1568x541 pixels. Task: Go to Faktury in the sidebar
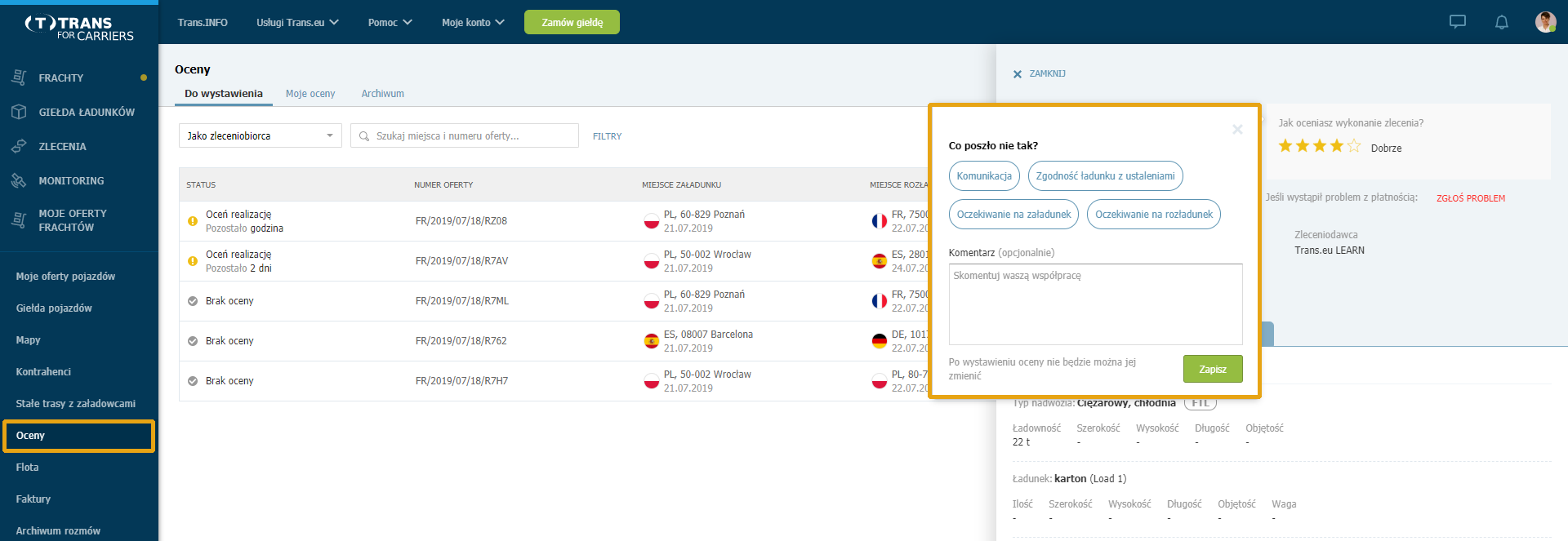pos(33,499)
